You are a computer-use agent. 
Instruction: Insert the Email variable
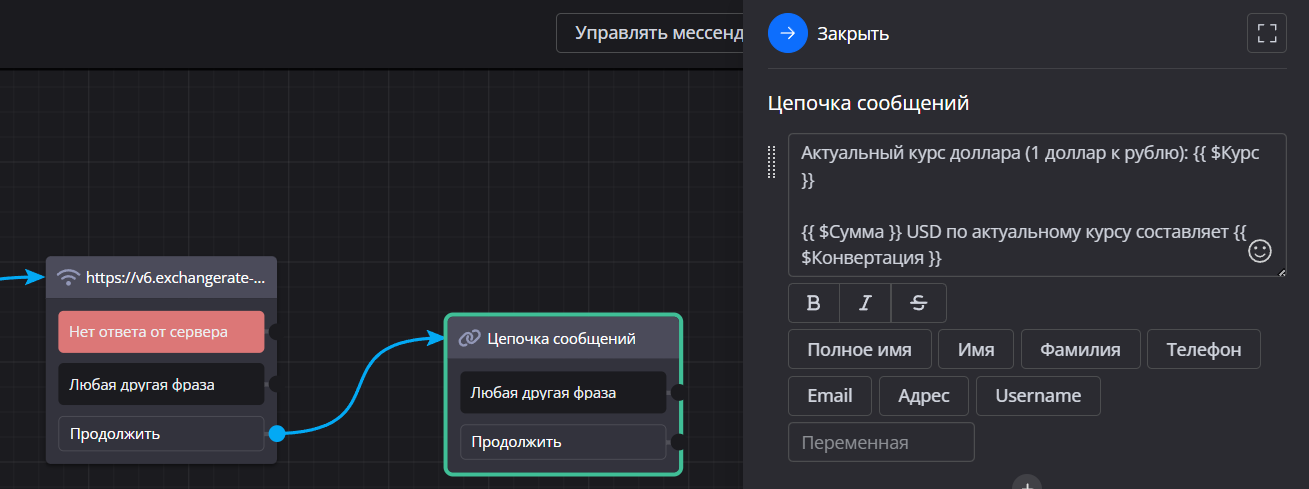829,396
